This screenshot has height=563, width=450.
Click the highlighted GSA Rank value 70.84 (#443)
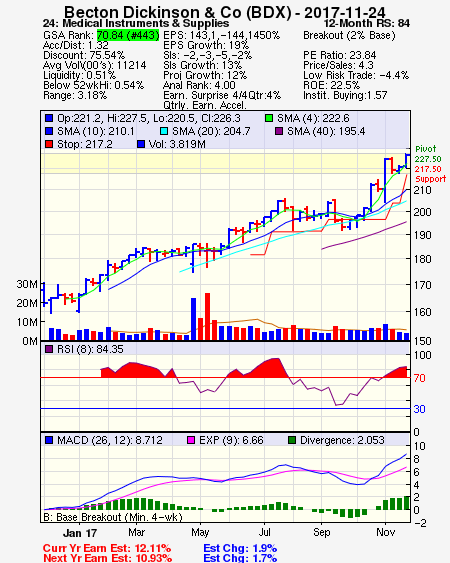coord(128,35)
